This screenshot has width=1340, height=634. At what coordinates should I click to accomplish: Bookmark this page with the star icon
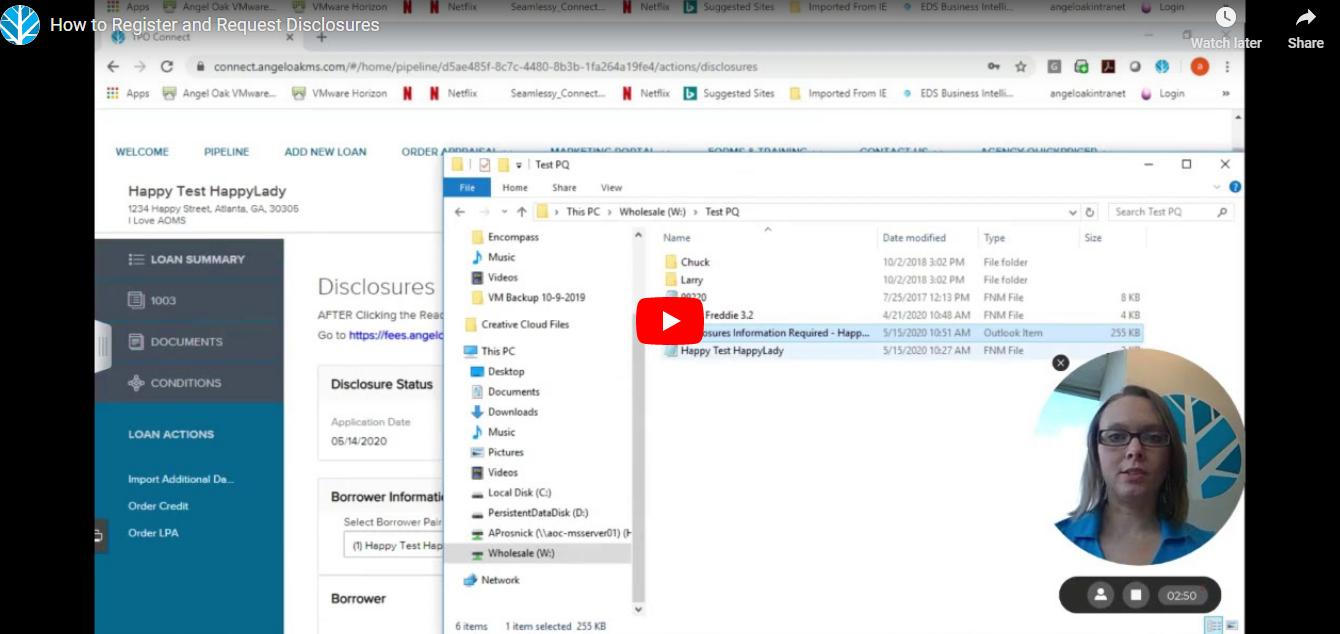pyautogui.click(x=1021, y=66)
